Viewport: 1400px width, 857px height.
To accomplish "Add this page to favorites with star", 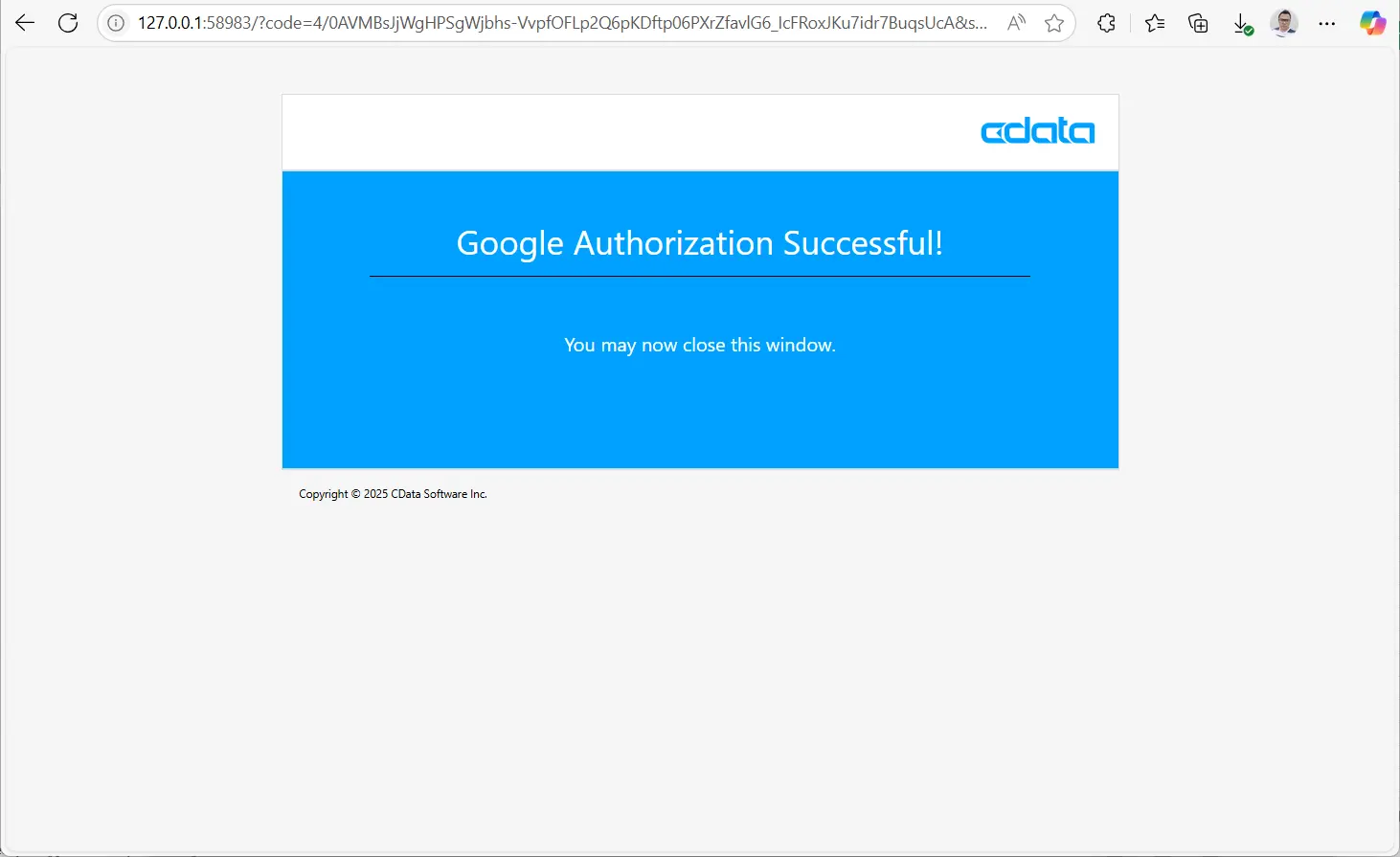I will click(x=1054, y=23).
